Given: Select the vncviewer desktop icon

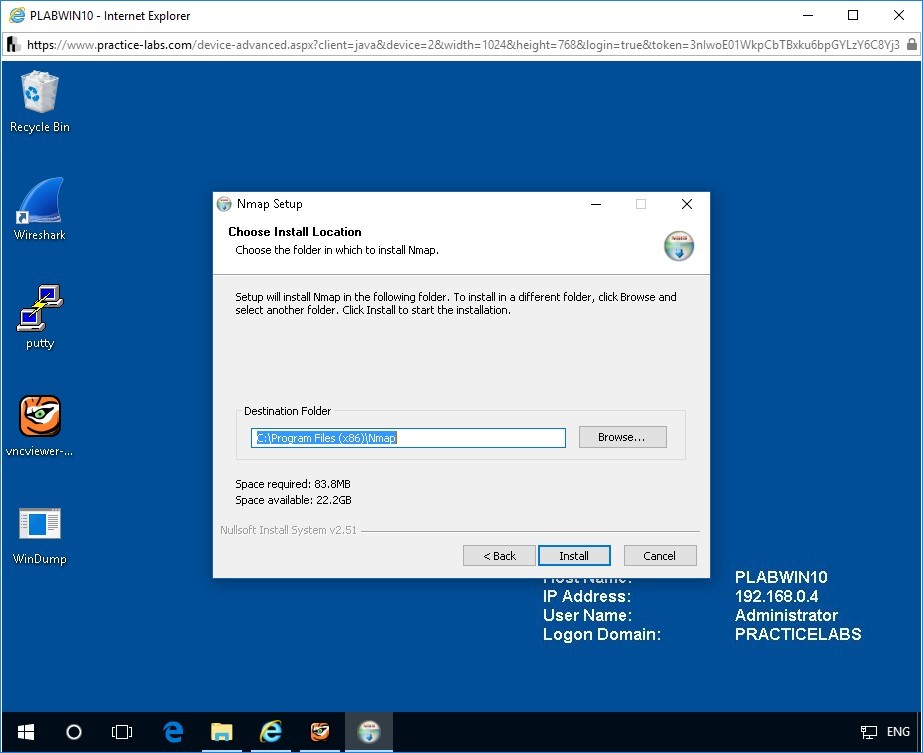Looking at the screenshot, I should (x=39, y=425).
